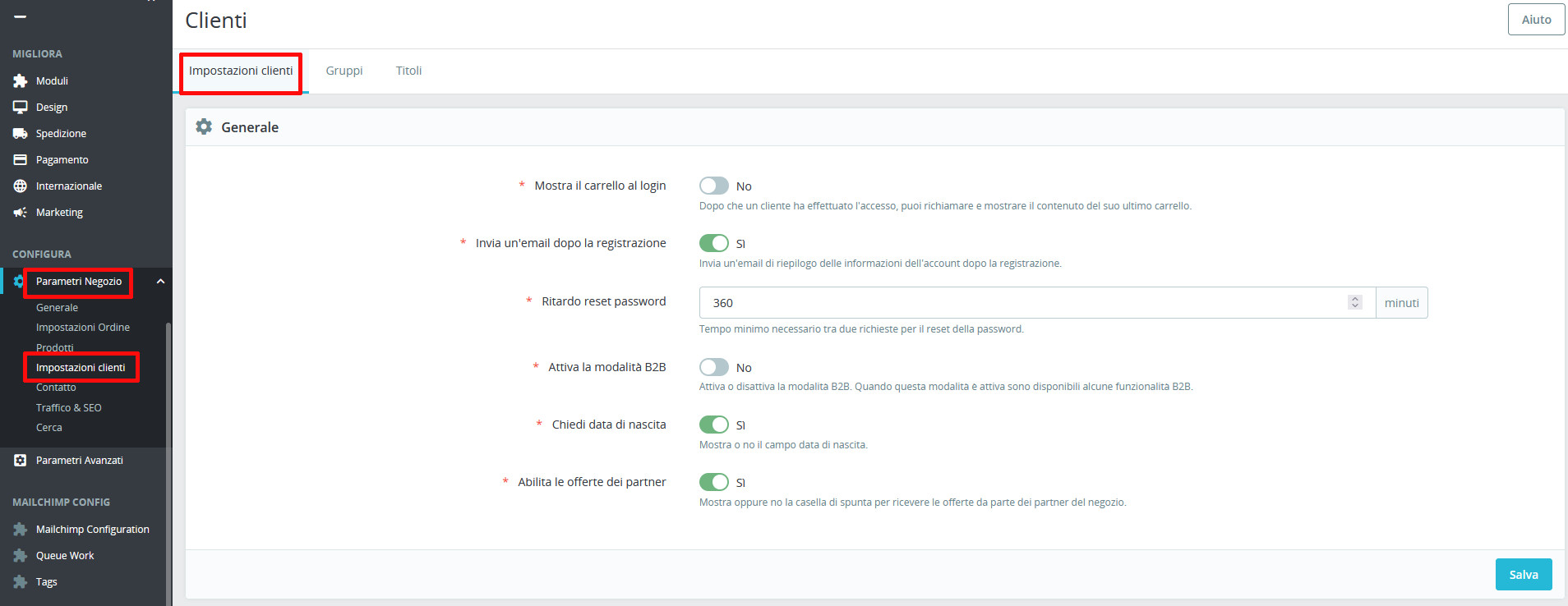Click the Clienti page title
The width and height of the screenshot is (1568, 606).
pos(216,21)
